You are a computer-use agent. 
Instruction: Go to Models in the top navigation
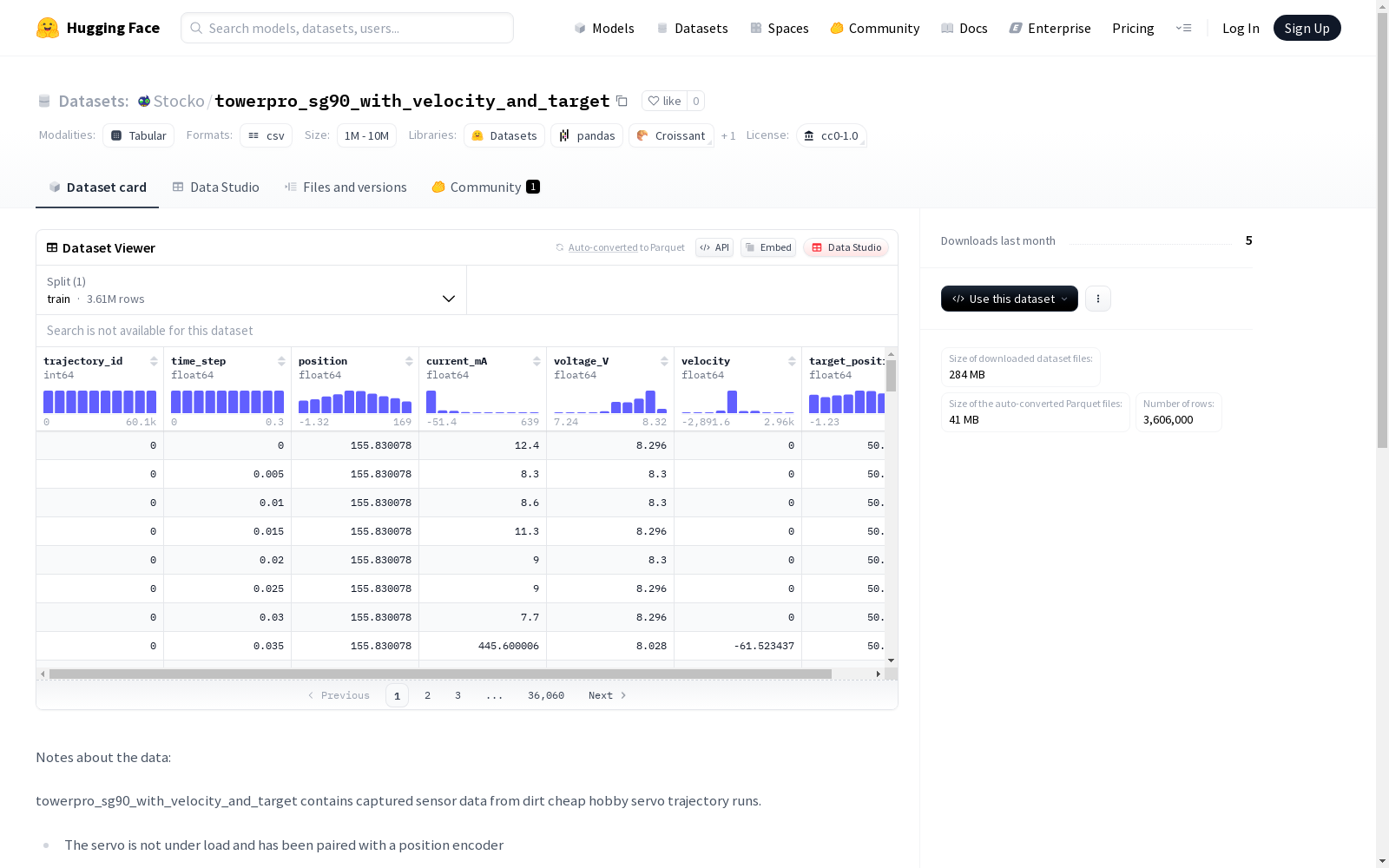(x=604, y=28)
